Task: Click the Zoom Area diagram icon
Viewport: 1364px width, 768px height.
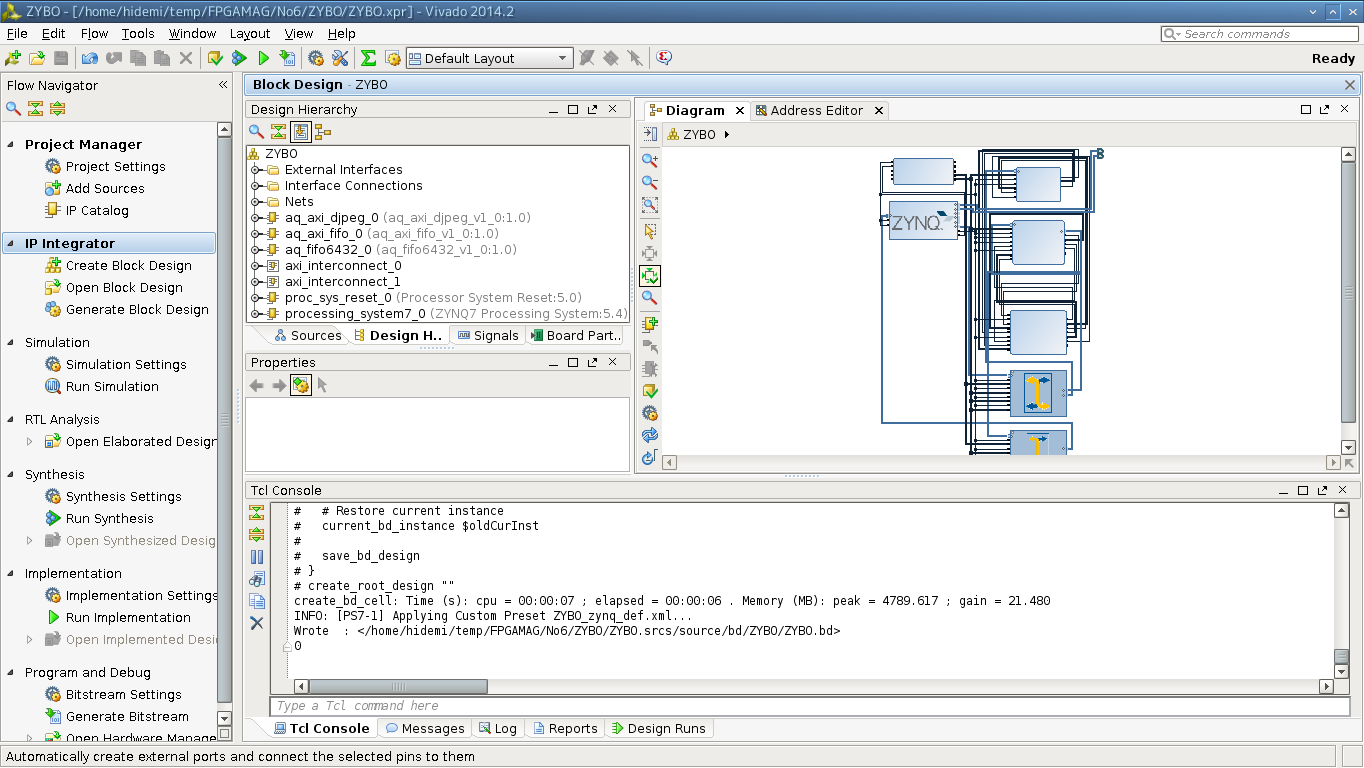Action: (x=650, y=205)
